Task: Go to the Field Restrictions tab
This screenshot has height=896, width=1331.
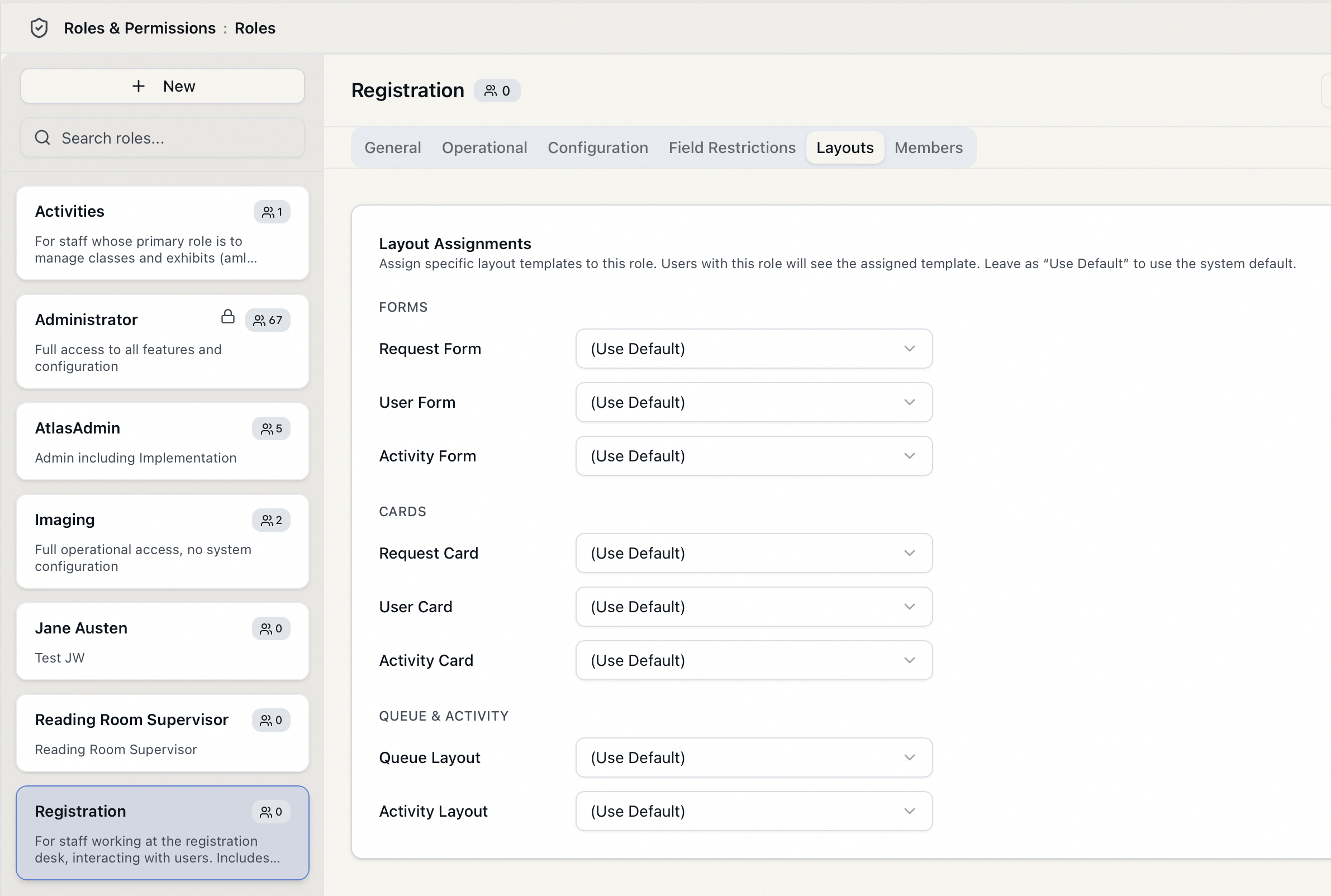Action: [x=732, y=148]
